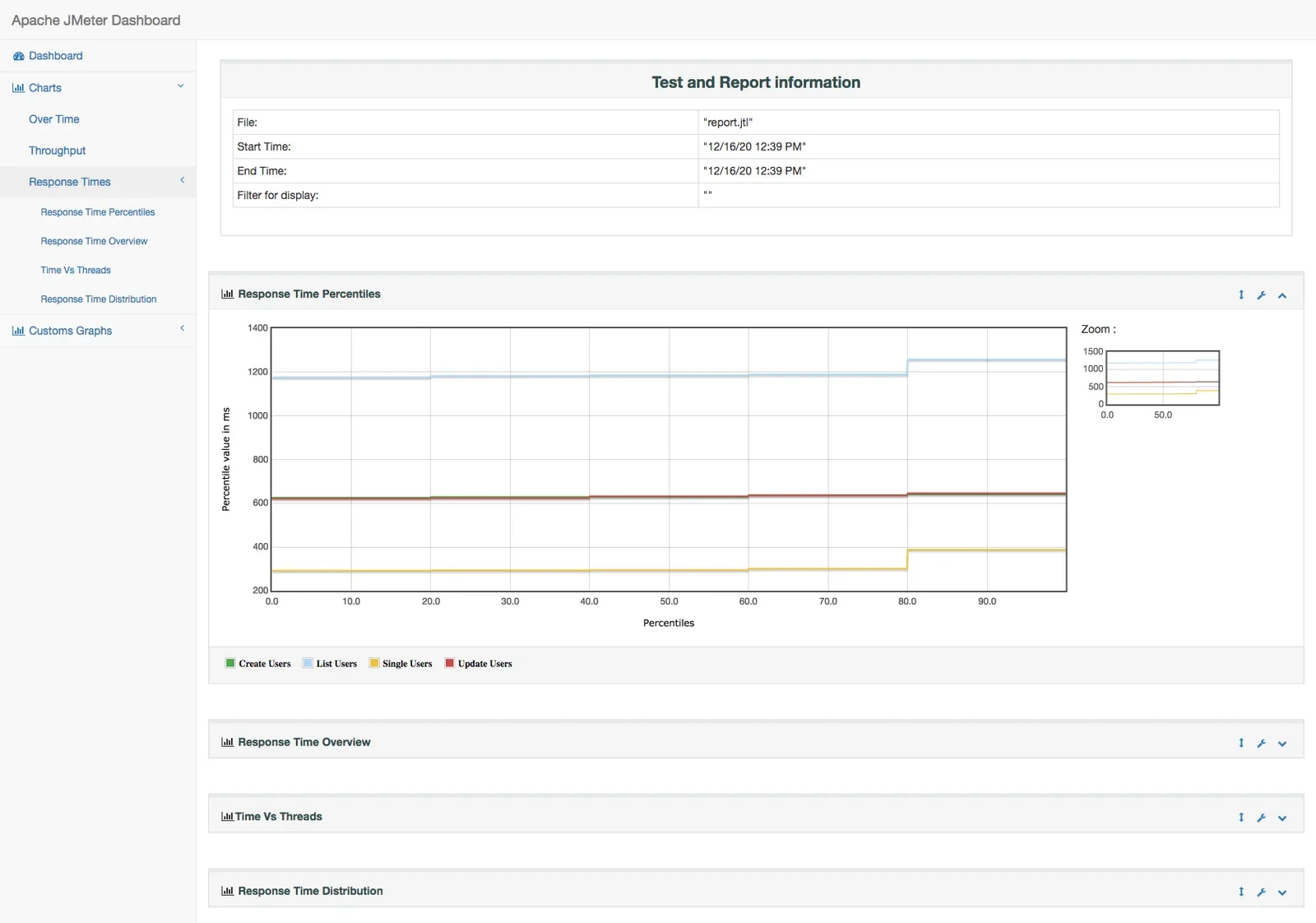Open wrench settings on Response Time Overview panel
This screenshot has height=923, width=1316.
[x=1261, y=743]
